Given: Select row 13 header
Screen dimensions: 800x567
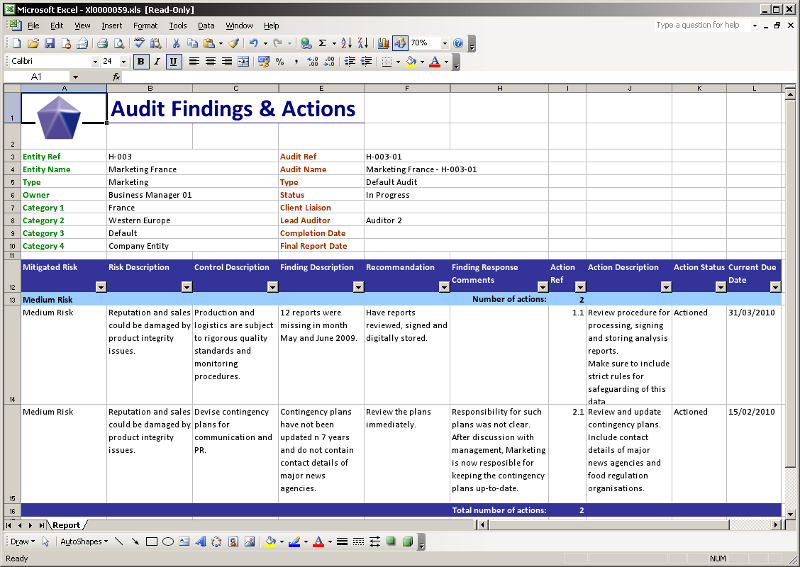Looking at the screenshot, I should coord(12,300).
